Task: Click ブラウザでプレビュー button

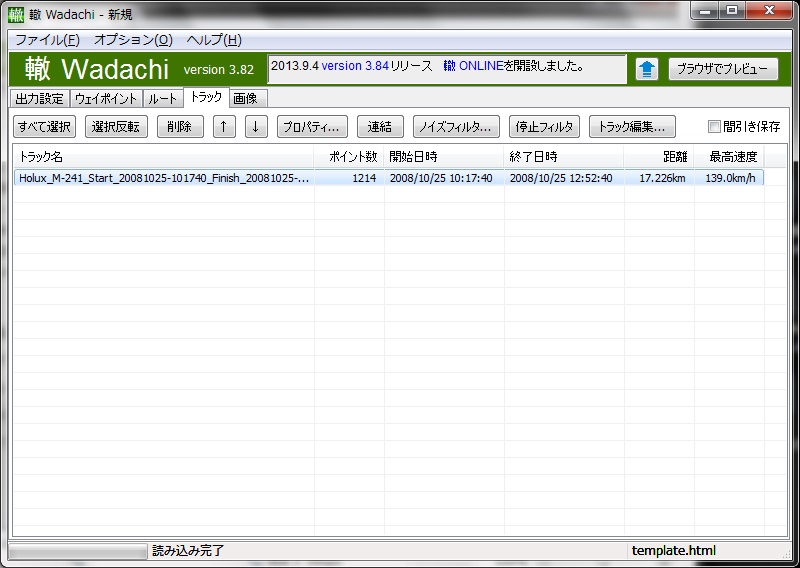Action: pyautogui.click(x=723, y=69)
